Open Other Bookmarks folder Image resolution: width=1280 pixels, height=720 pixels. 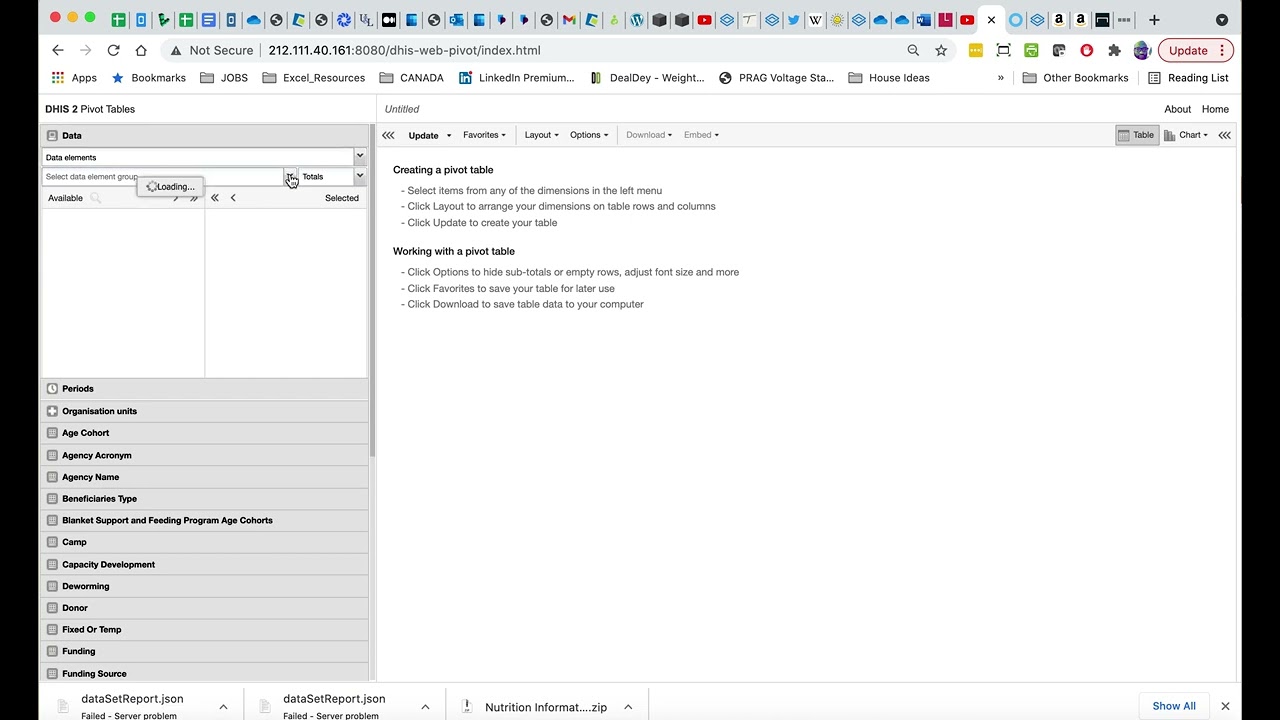(1075, 78)
